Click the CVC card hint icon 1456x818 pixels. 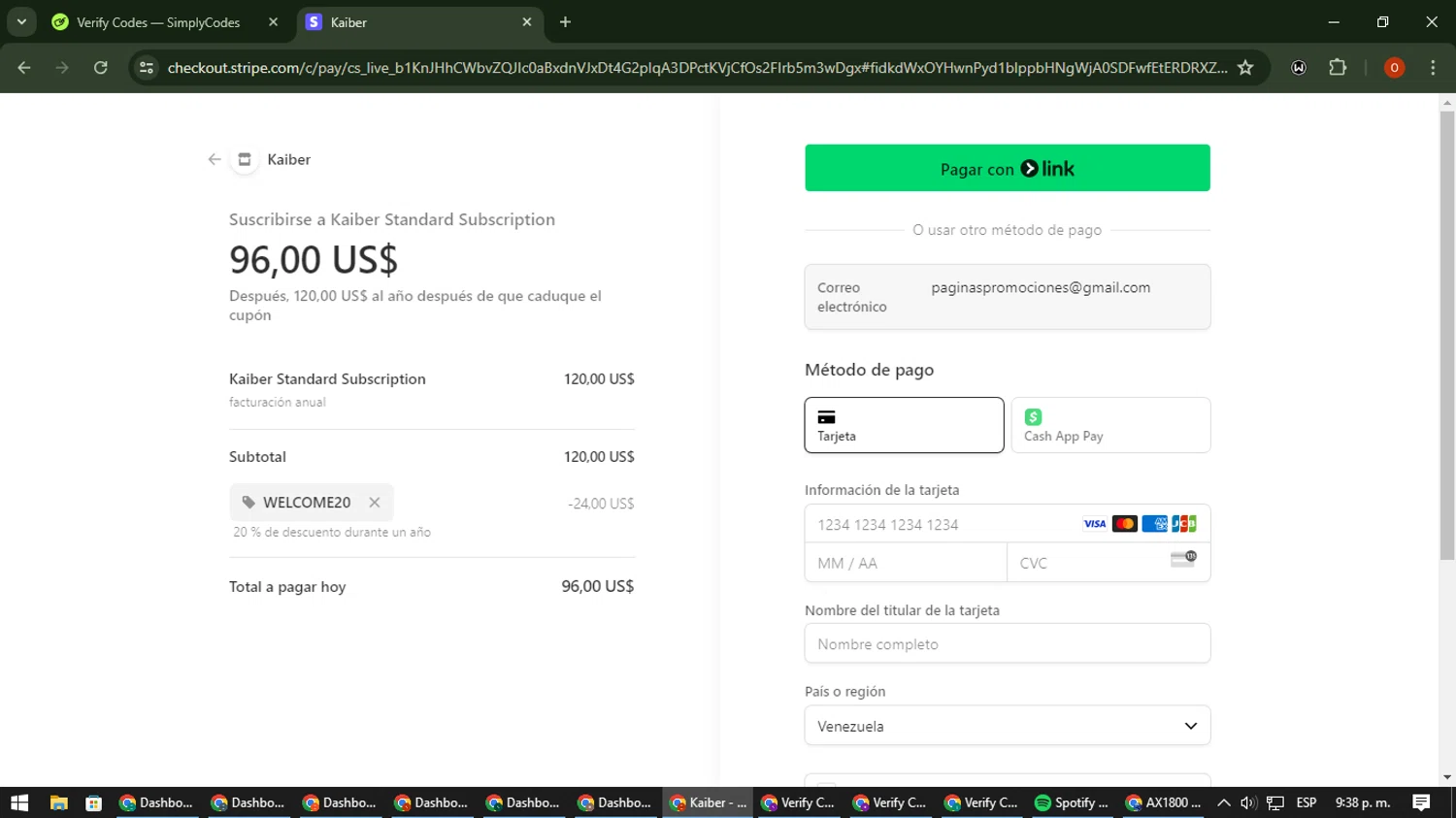[1183, 559]
